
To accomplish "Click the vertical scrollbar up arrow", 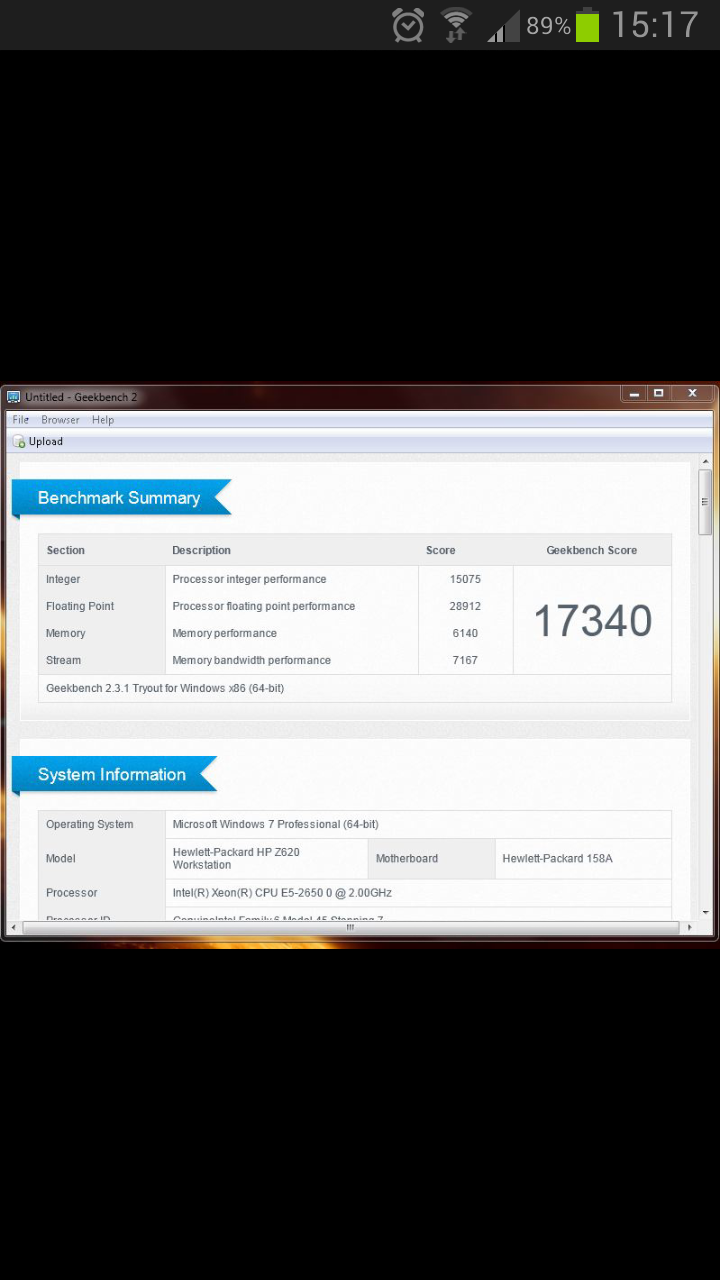I will (x=705, y=463).
